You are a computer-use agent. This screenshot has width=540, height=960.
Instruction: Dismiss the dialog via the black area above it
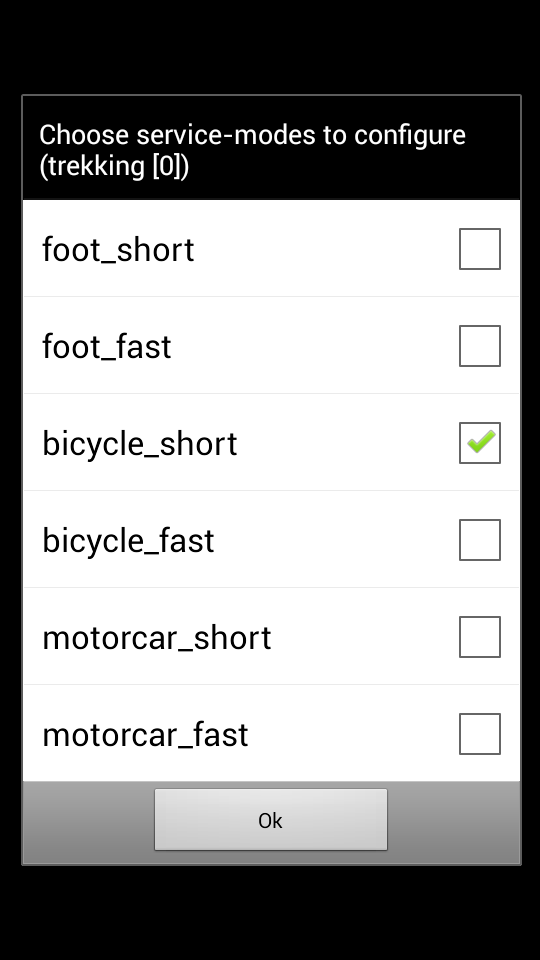coord(270,47)
